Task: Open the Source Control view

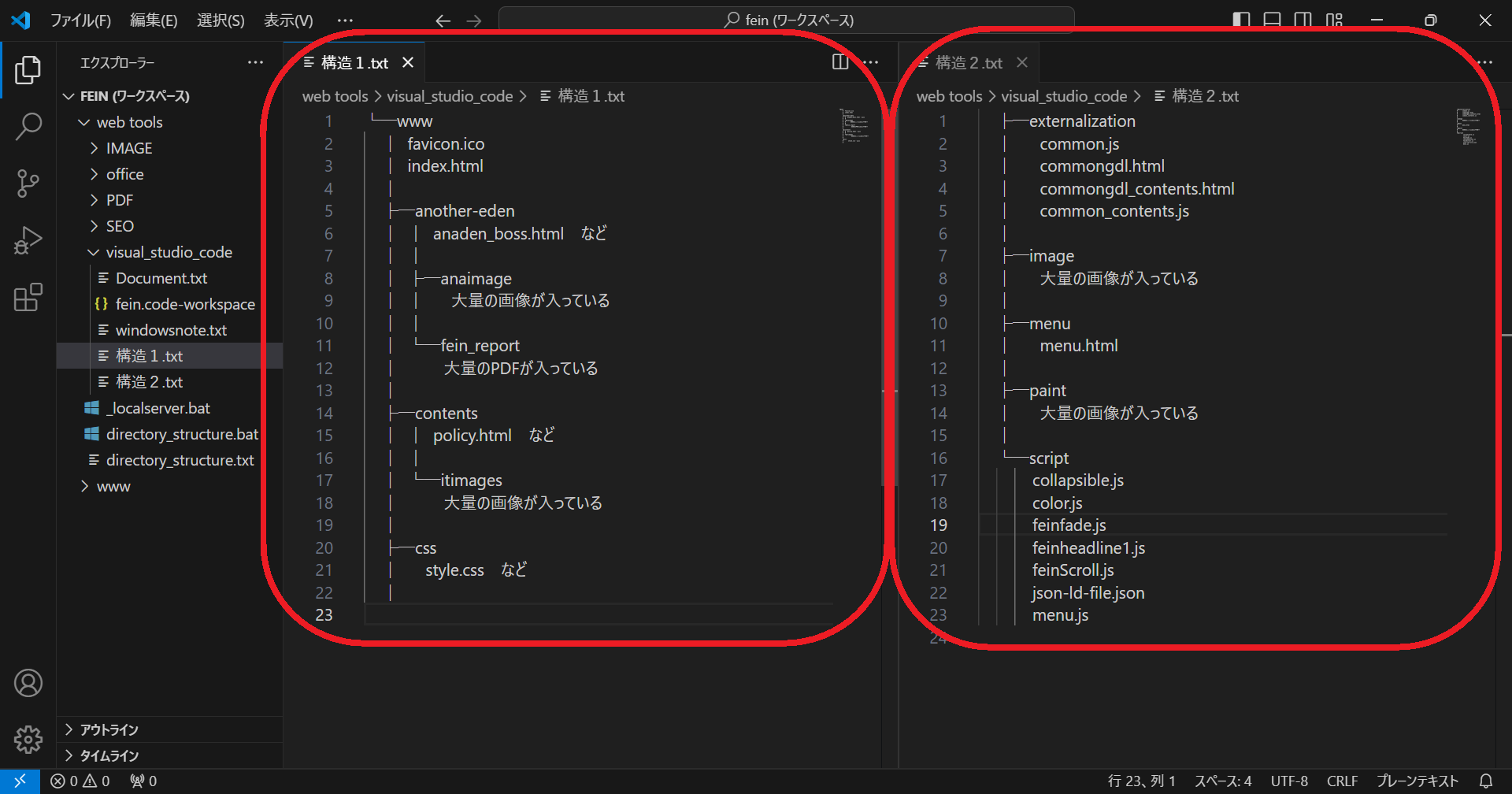Action: pyautogui.click(x=28, y=184)
